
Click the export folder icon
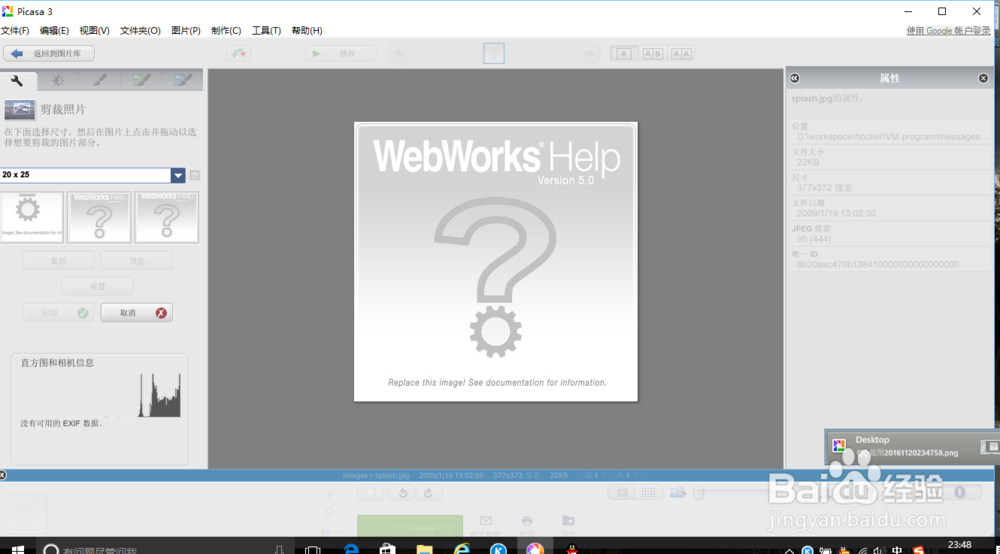coord(568,521)
